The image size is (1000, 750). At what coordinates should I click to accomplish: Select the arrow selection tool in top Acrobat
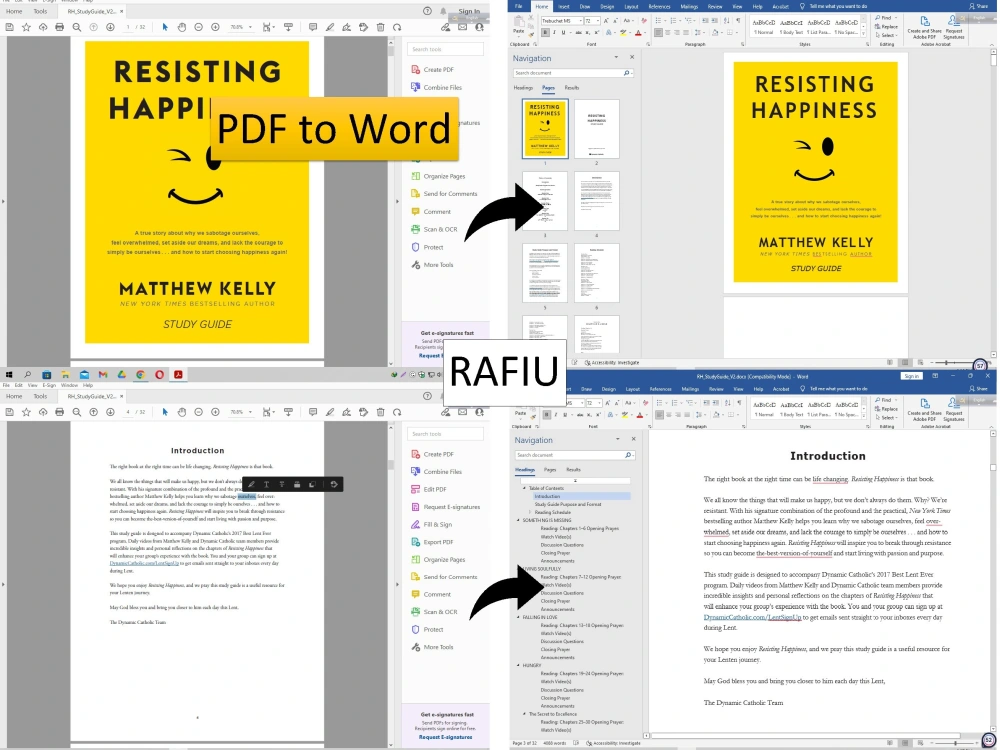(x=165, y=27)
